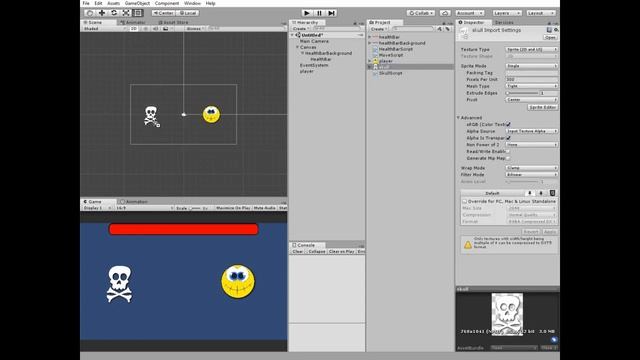Screen dimensions: 640x360
Task: Open the Window menu
Action: 192,3
